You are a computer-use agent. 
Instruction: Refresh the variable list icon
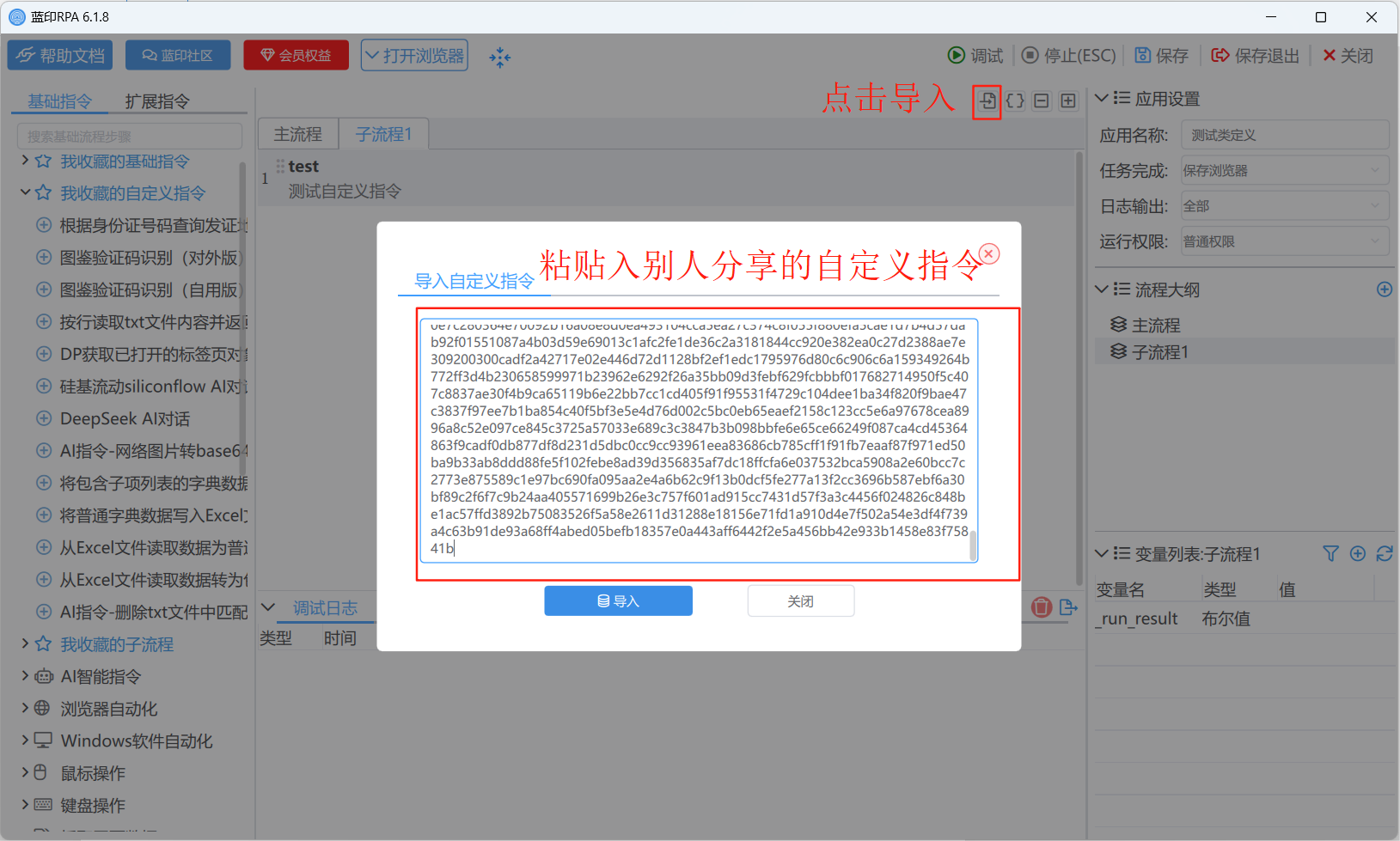pos(1385,554)
